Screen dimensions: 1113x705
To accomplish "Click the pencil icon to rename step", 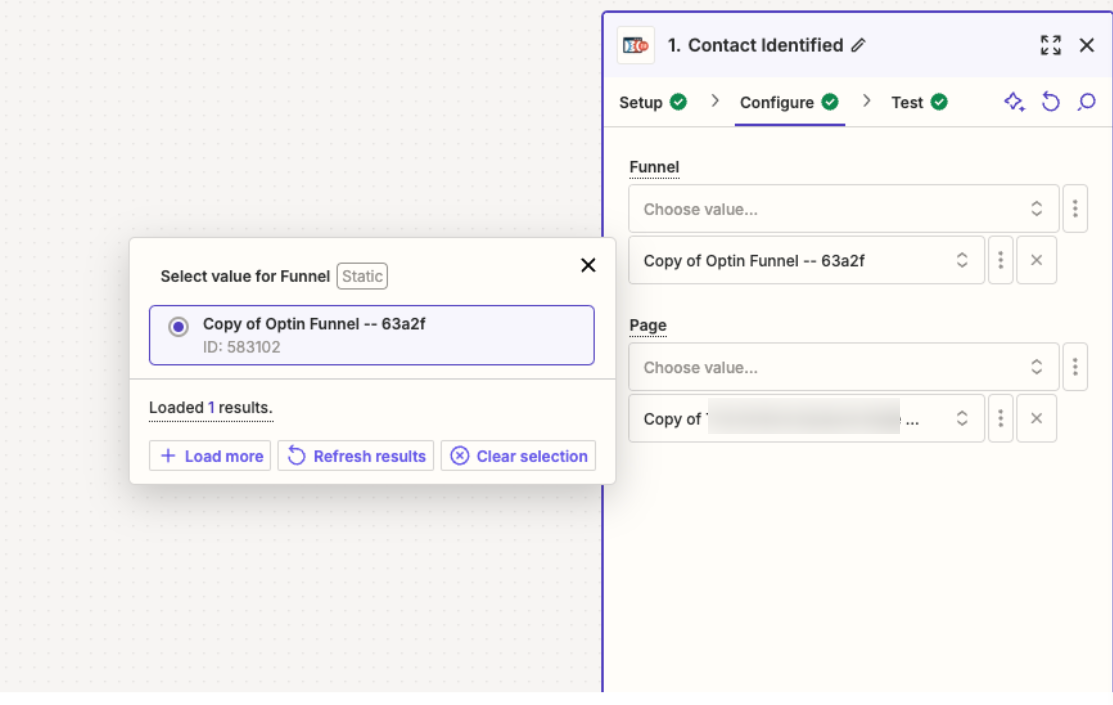I will tap(858, 46).
